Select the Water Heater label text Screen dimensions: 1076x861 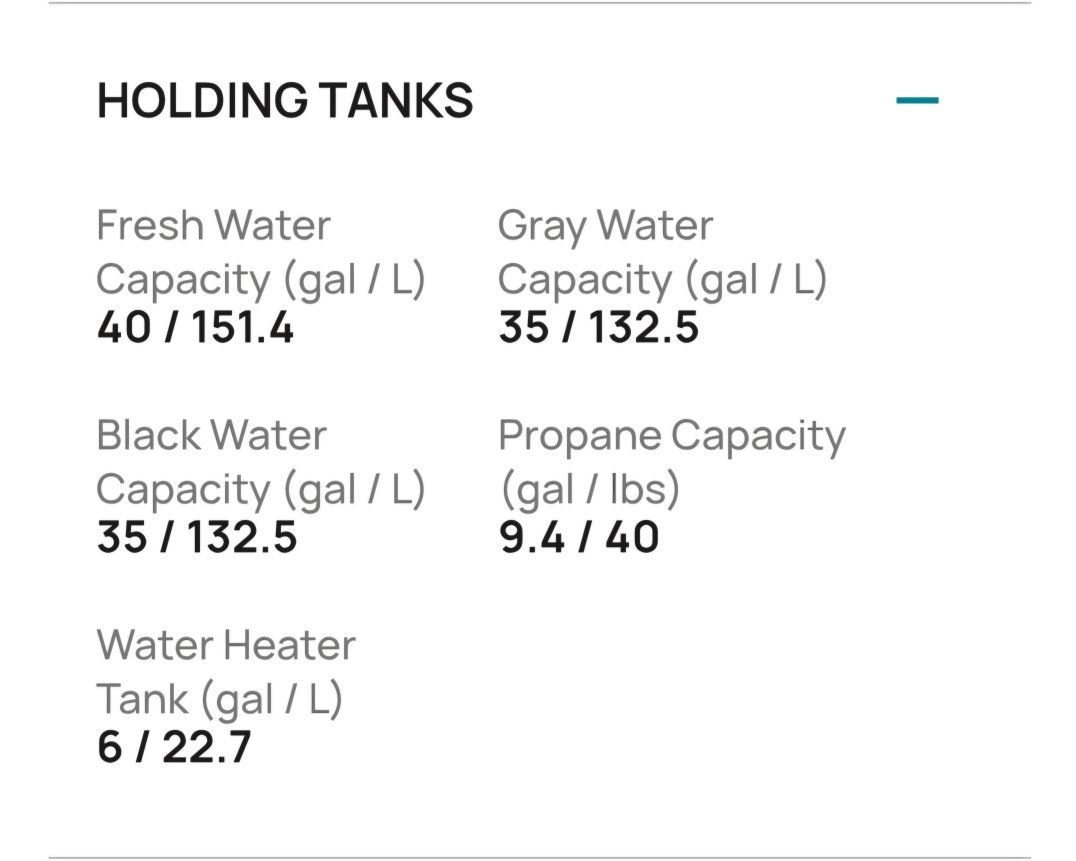coord(226,646)
